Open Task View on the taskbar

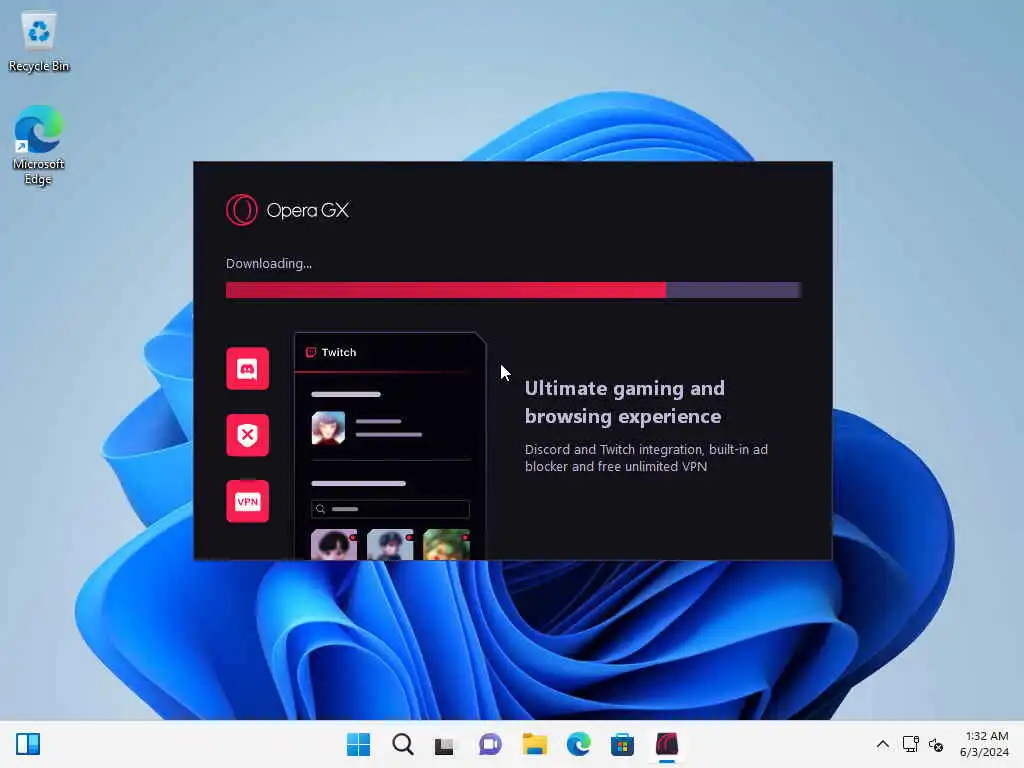point(445,745)
